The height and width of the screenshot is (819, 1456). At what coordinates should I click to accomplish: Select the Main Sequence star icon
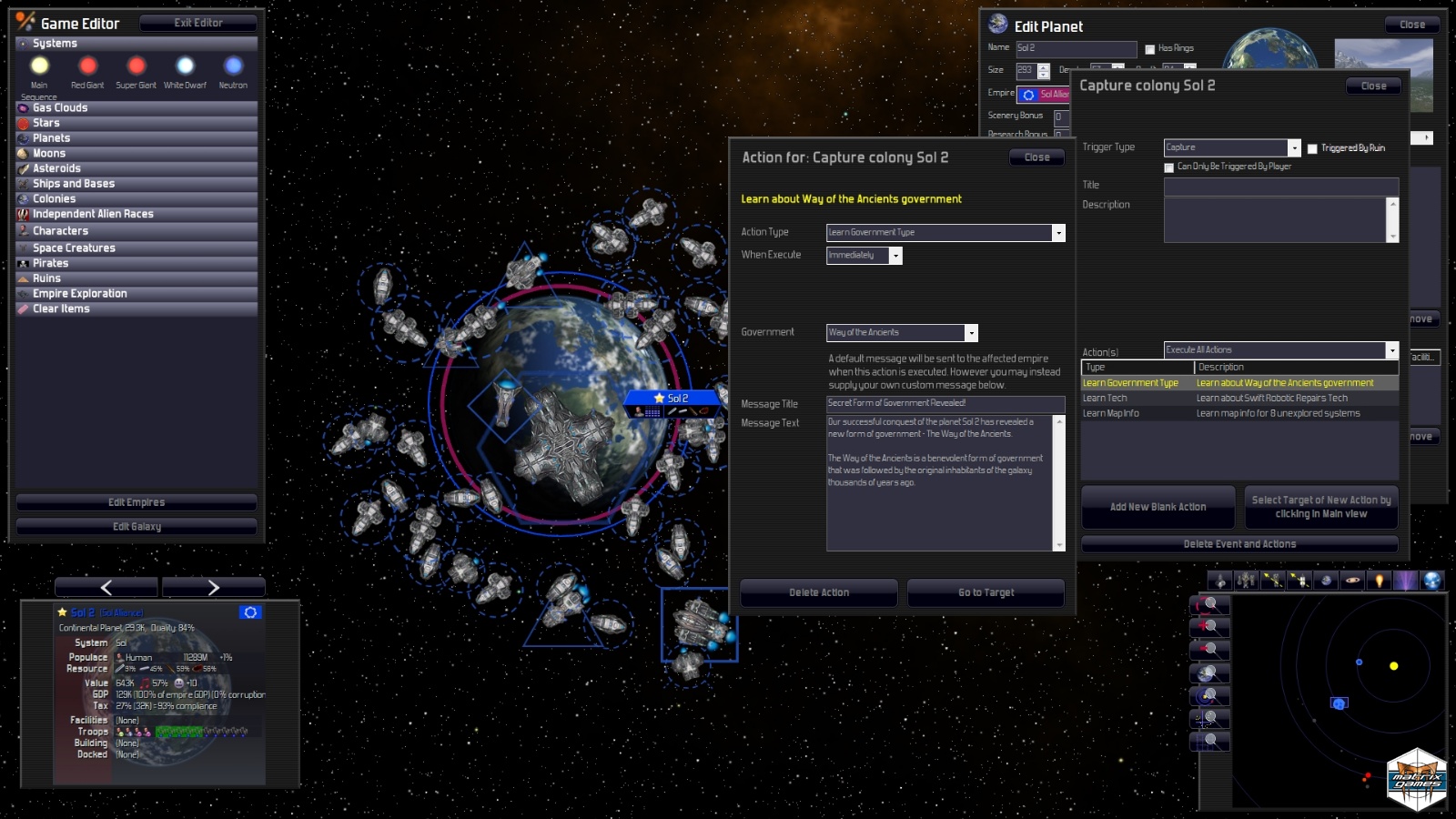[x=38, y=65]
